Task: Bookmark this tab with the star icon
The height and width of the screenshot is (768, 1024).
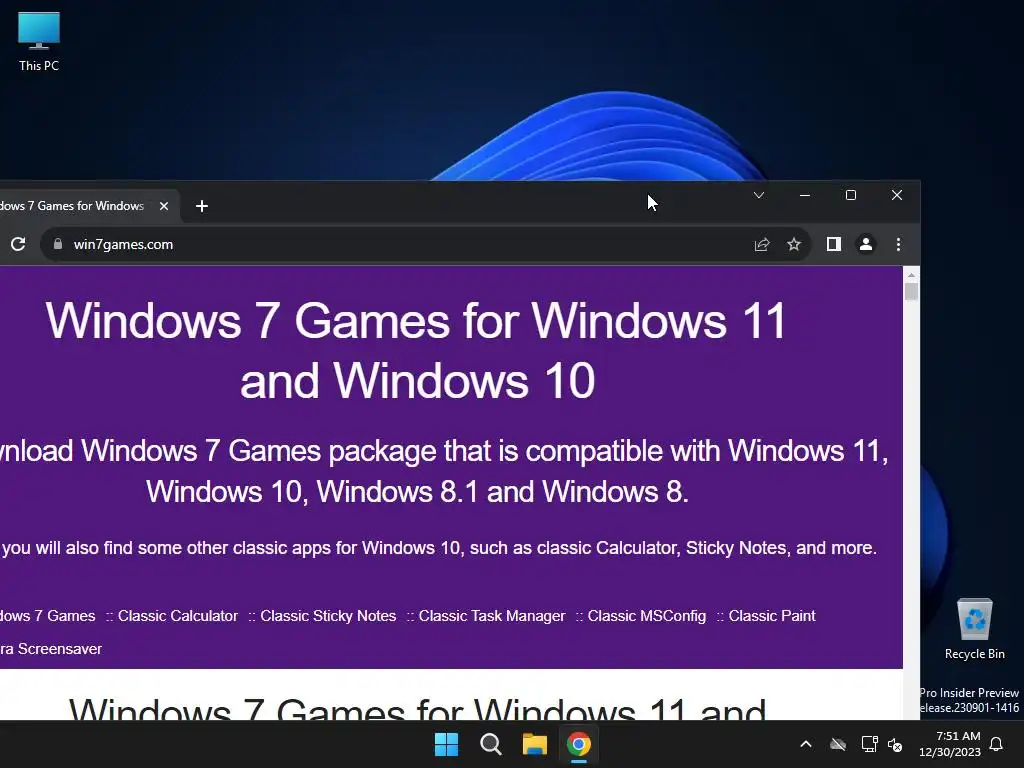Action: (x=793, y=244)
